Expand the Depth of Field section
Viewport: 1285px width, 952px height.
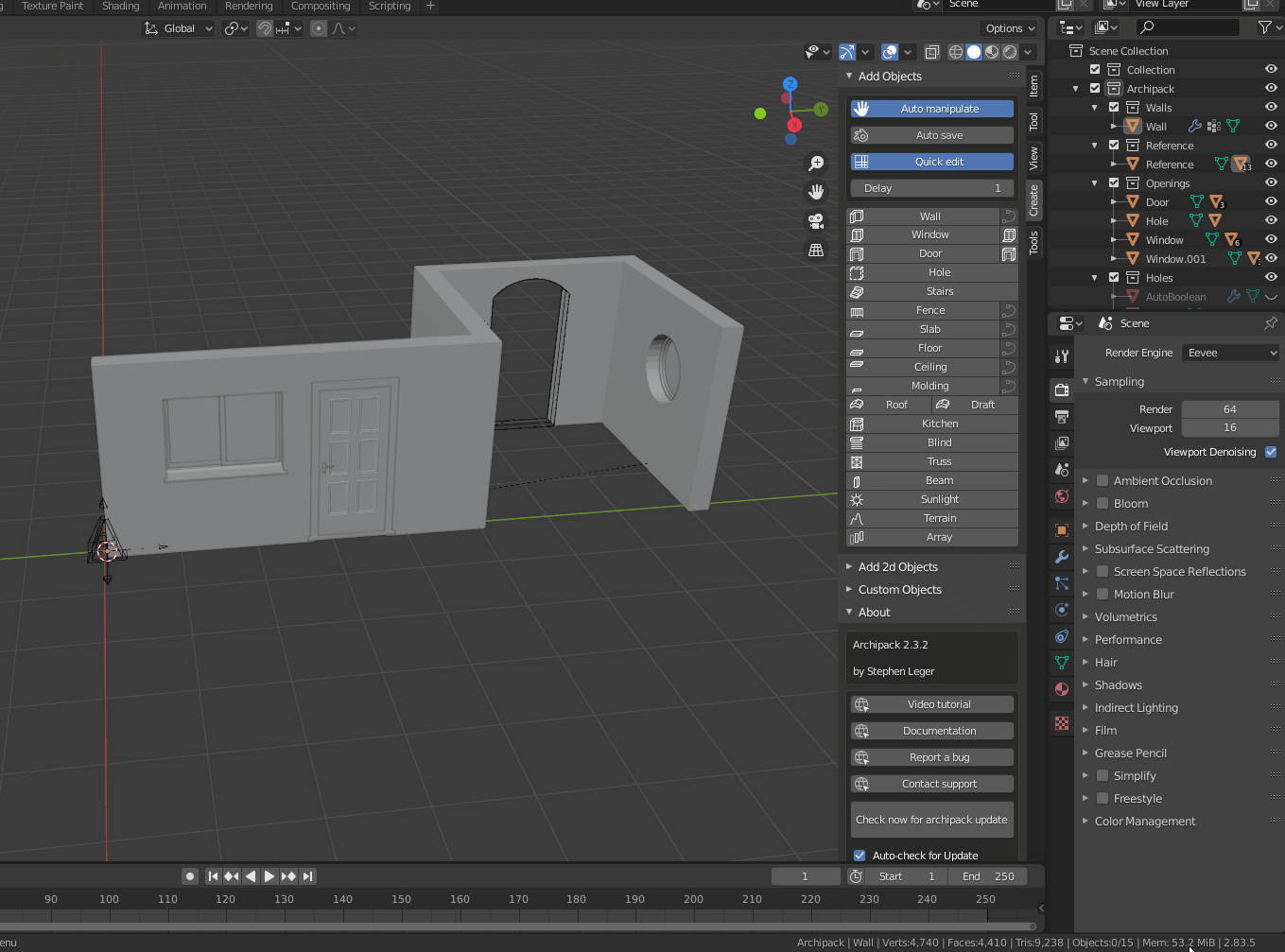tap(1131, 526)
